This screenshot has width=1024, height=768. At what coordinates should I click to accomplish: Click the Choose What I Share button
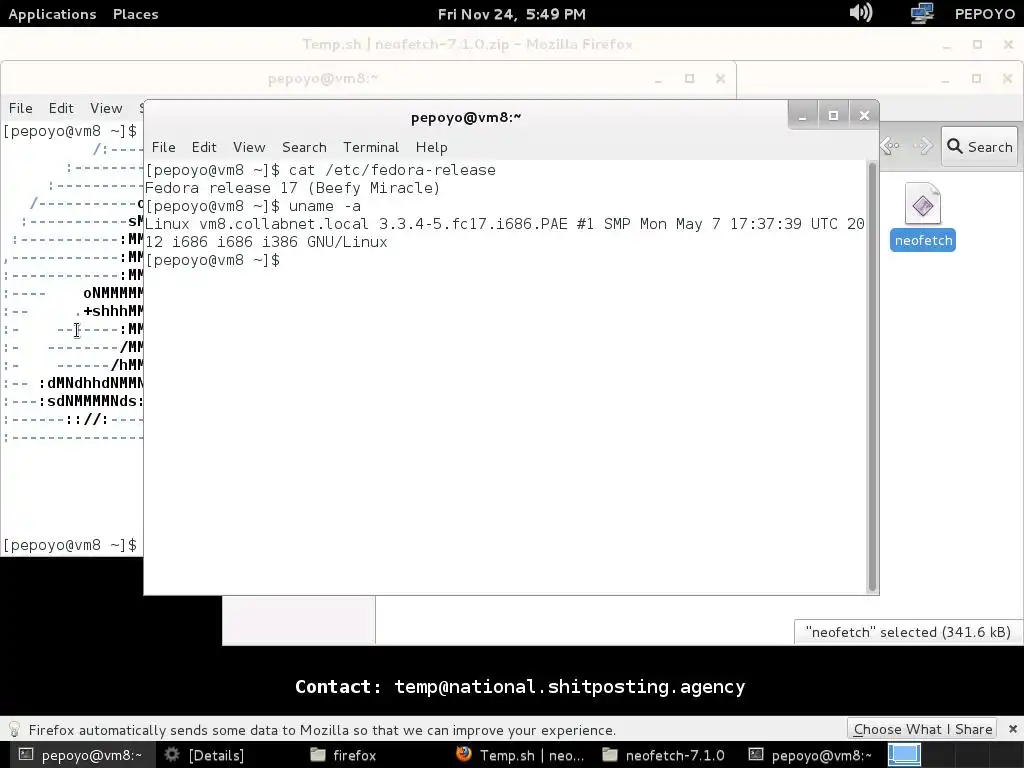click(x=923, y=729)
